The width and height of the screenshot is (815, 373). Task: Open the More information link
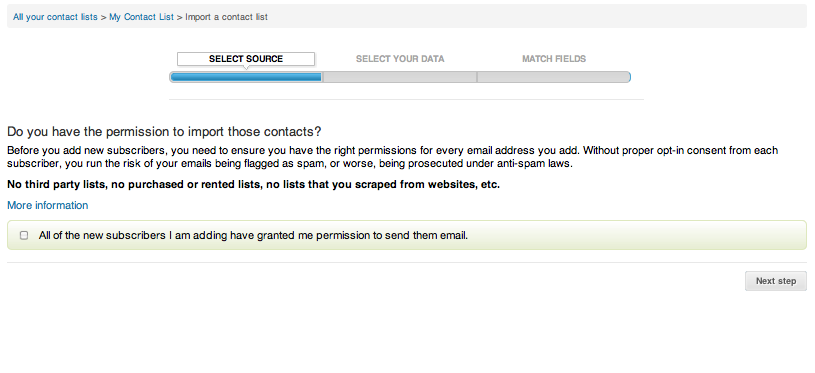click(x=47, y=205)
